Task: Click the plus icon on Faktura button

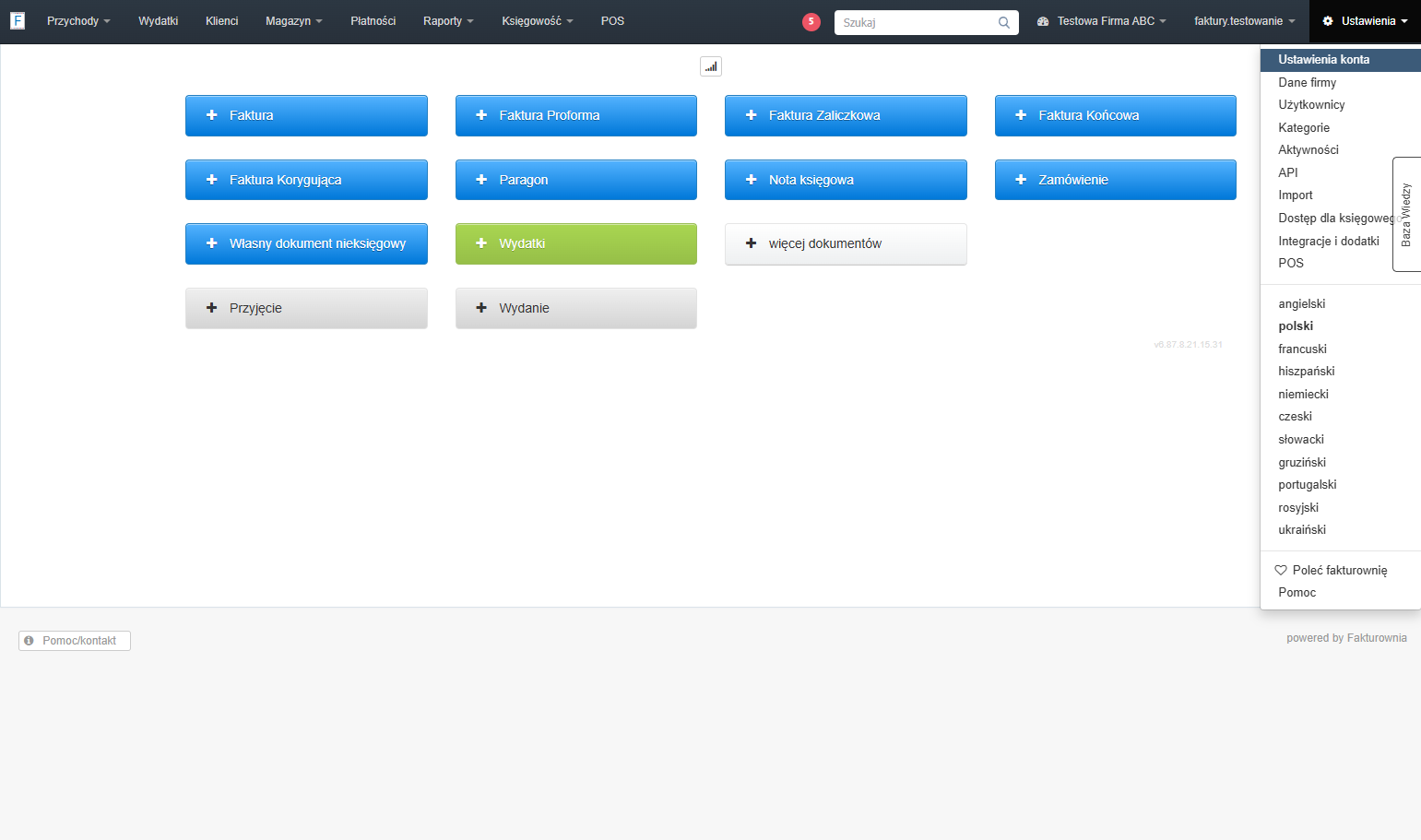Action: (x=211, y=115)
